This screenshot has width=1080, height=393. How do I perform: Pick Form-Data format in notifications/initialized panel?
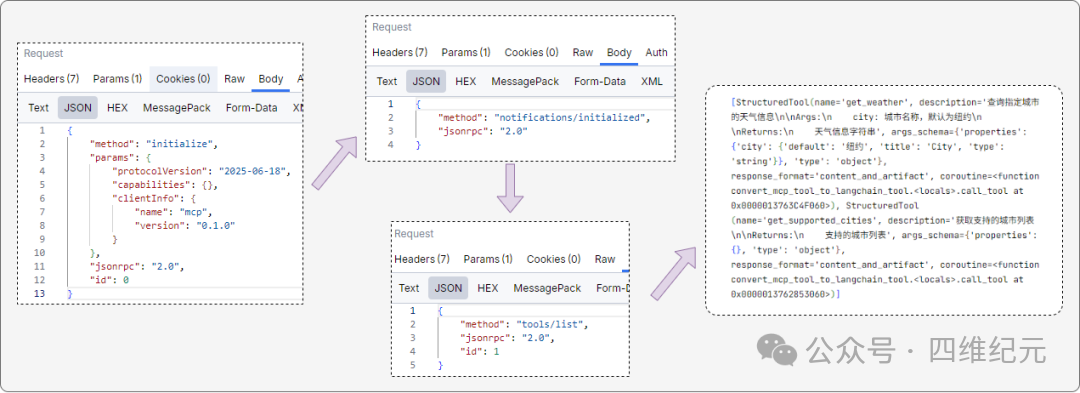point(600,81)
